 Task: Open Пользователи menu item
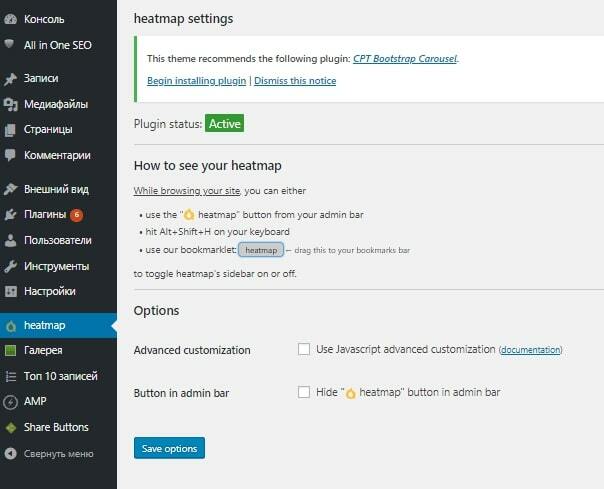tap(58, 240)
